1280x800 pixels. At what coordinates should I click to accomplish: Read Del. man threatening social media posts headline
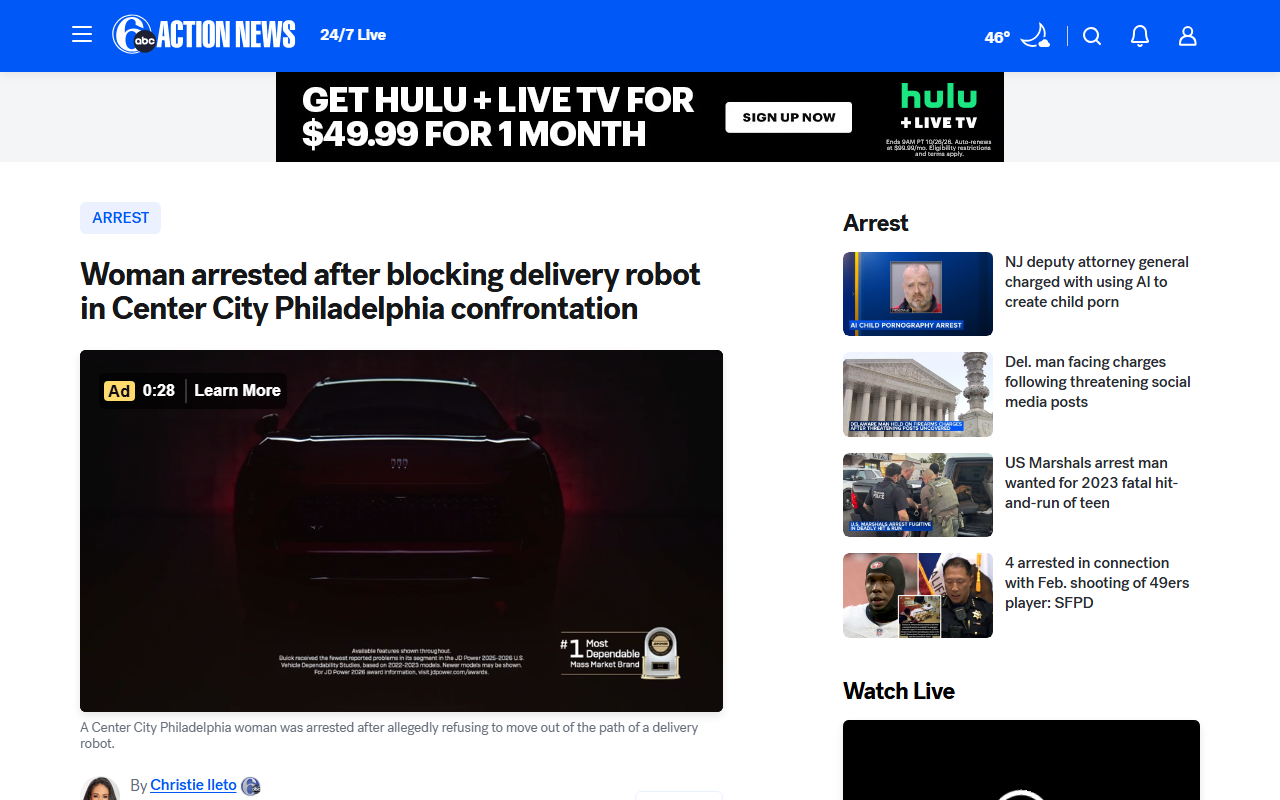1098,382
